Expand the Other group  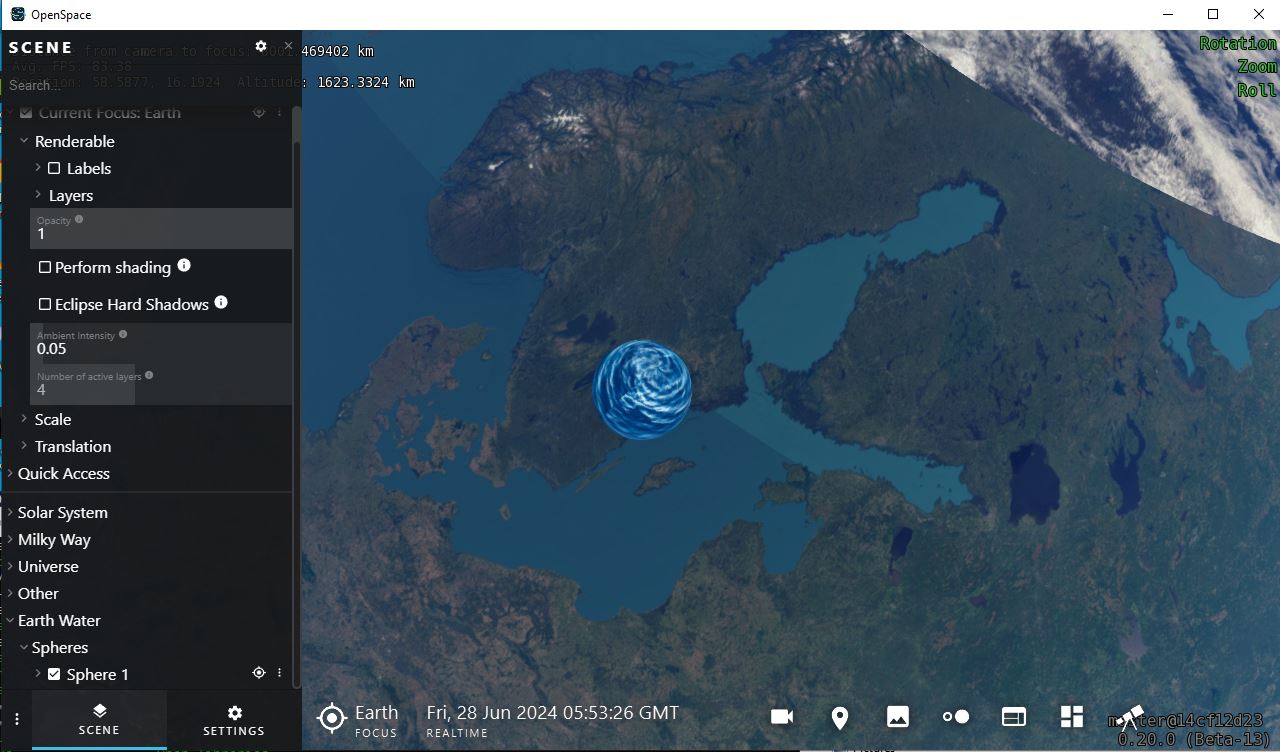(10, 593)
